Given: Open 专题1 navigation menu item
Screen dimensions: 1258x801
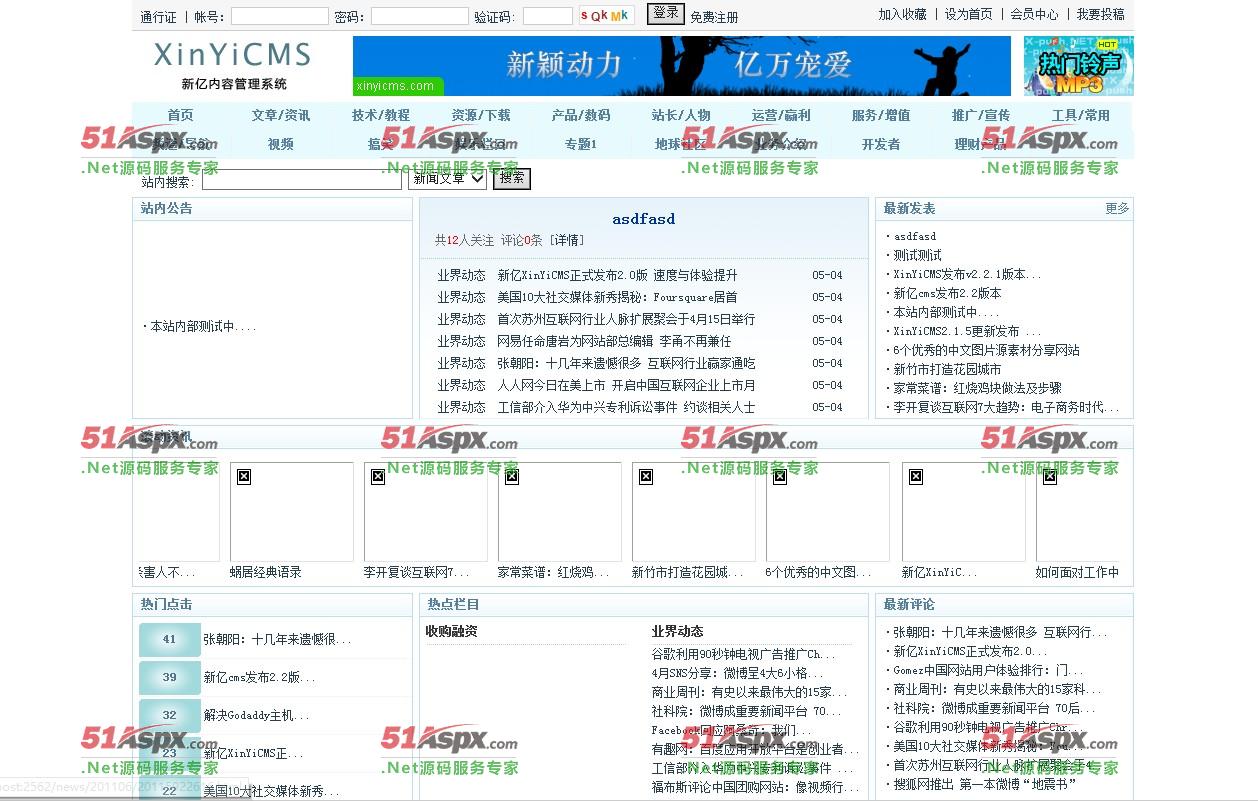Looking at the screenshot, I should click(581, 144).
